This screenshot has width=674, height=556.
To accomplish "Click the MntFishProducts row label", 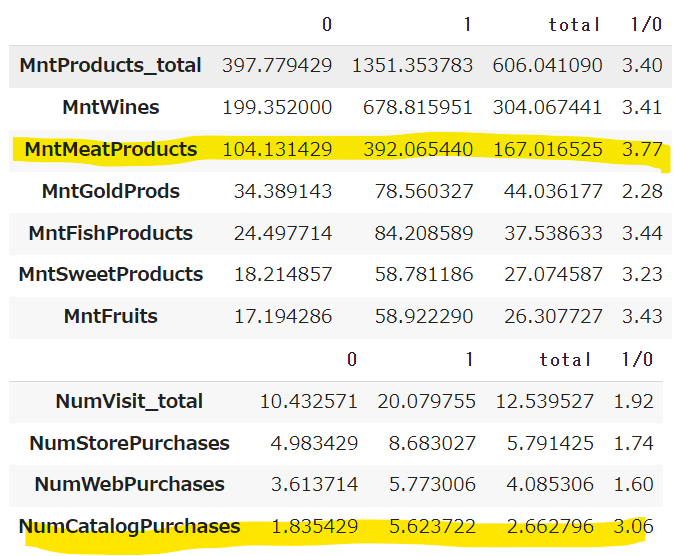I will pos(110,233).
